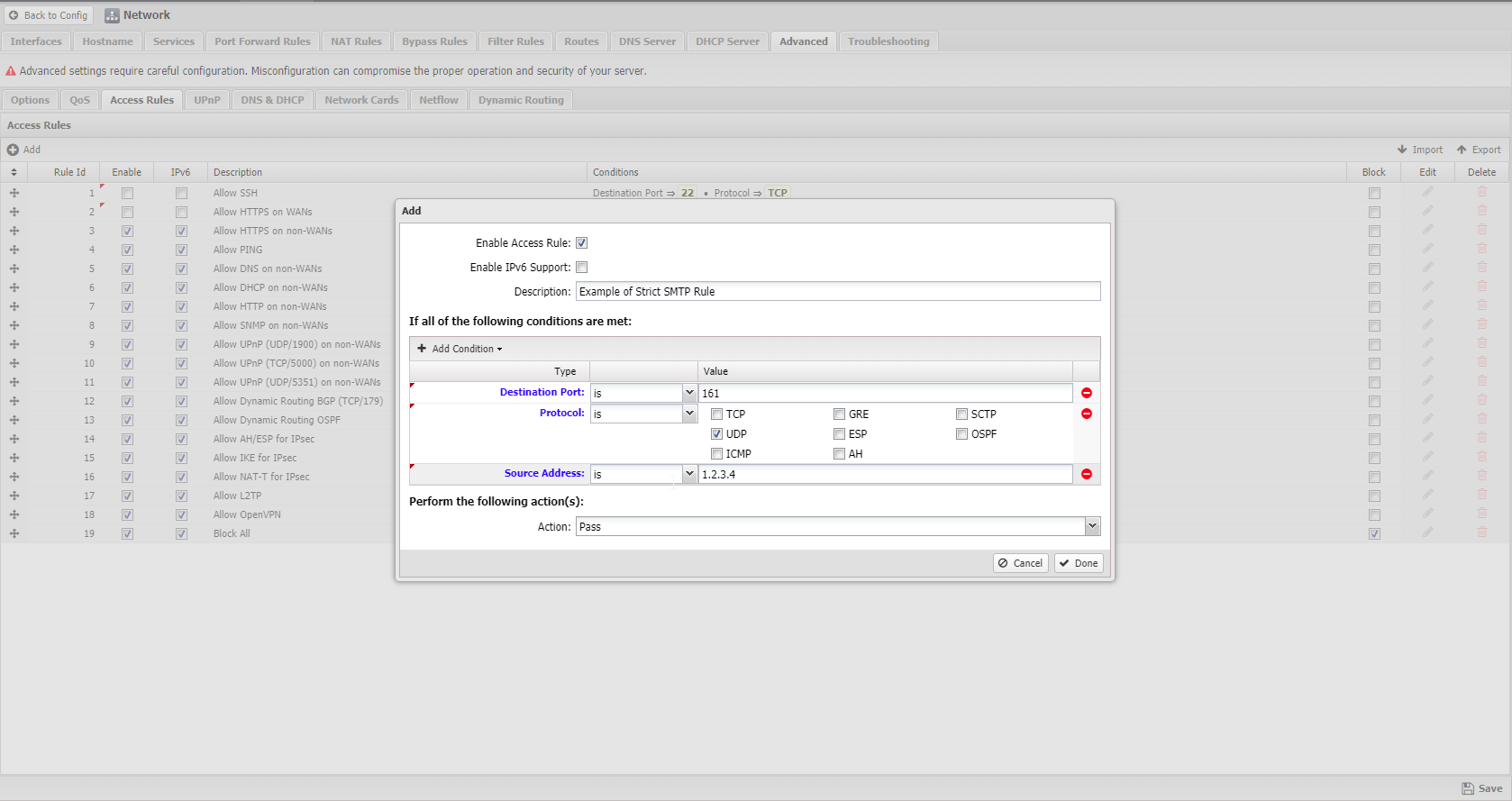Toggle Enable IPv6 Support checkbox
This screenshot has height=801, width=1512.
[x=581, y=268]
